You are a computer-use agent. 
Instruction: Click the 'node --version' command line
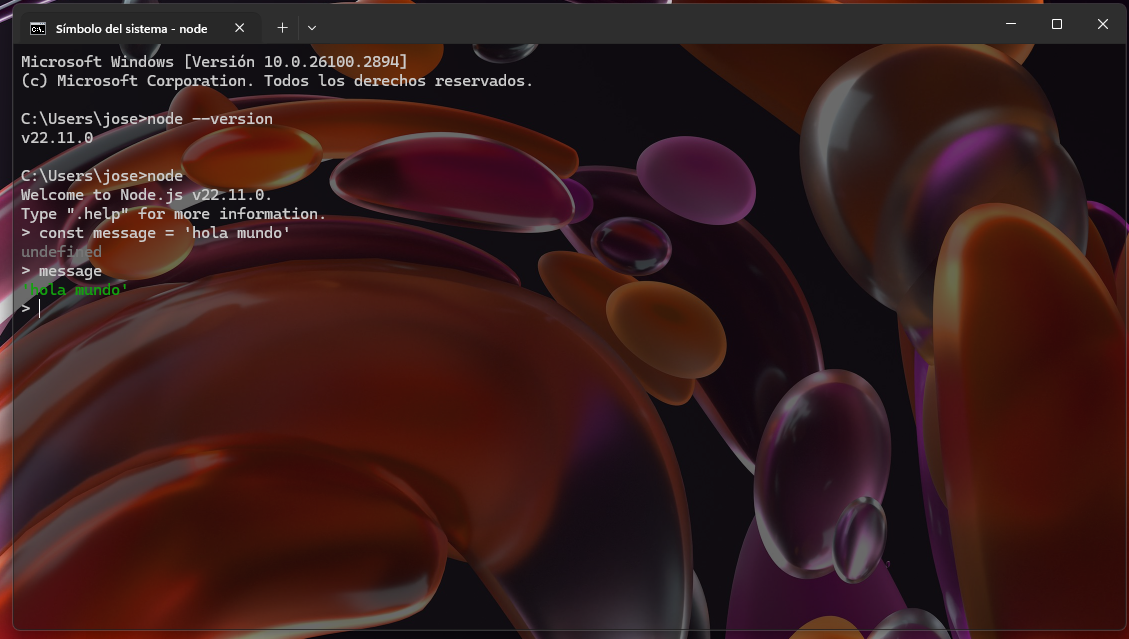(147, 119)
